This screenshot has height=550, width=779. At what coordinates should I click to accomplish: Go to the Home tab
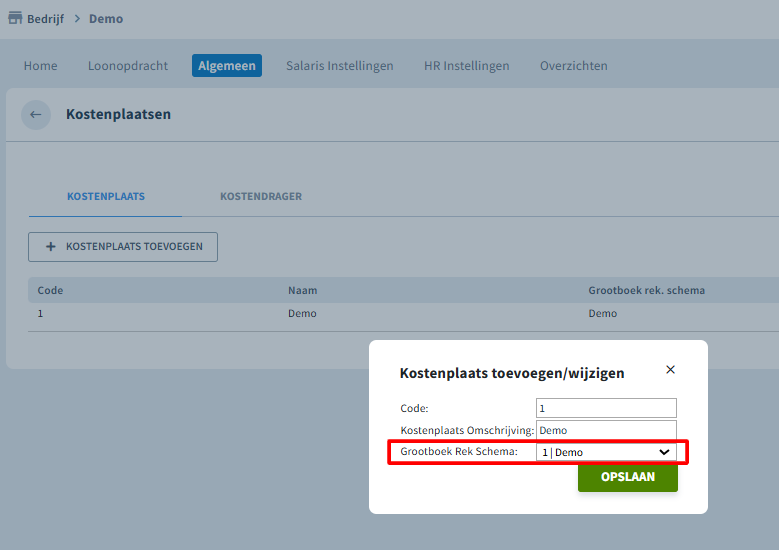[x=41, y=66]
